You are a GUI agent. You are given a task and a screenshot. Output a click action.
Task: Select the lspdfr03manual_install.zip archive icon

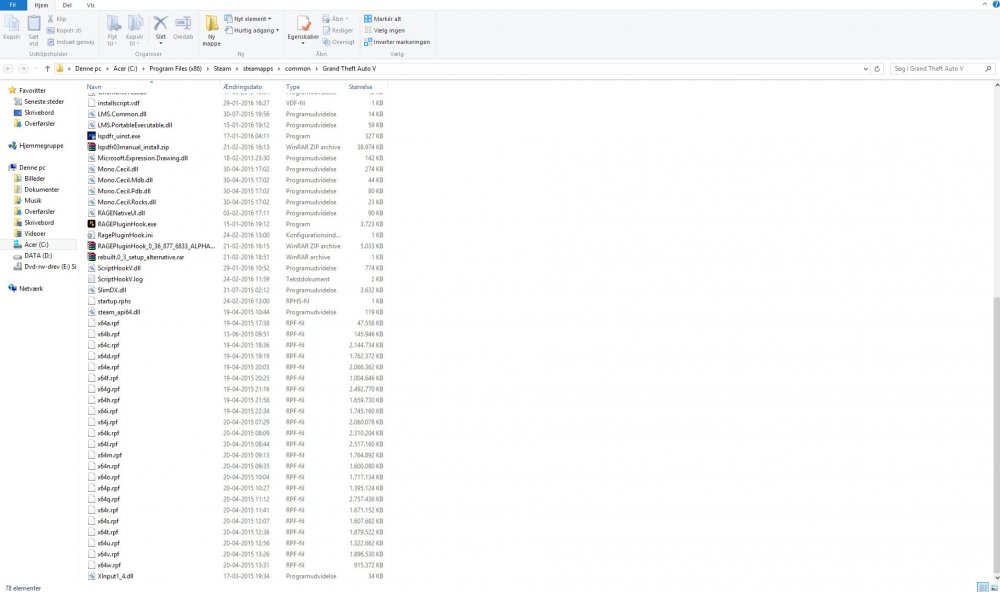(x=92, y=147)
